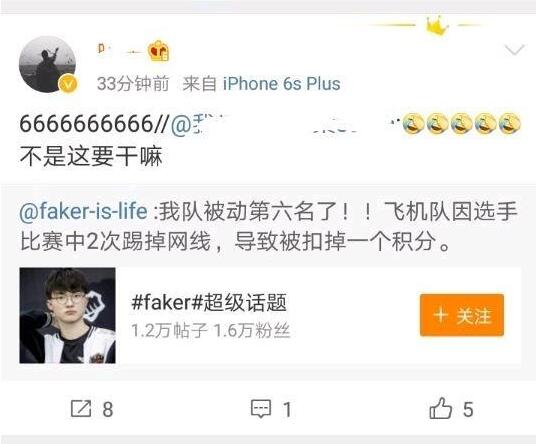
Task: Follow the topic with 关注 button
Action: point(462,315)
